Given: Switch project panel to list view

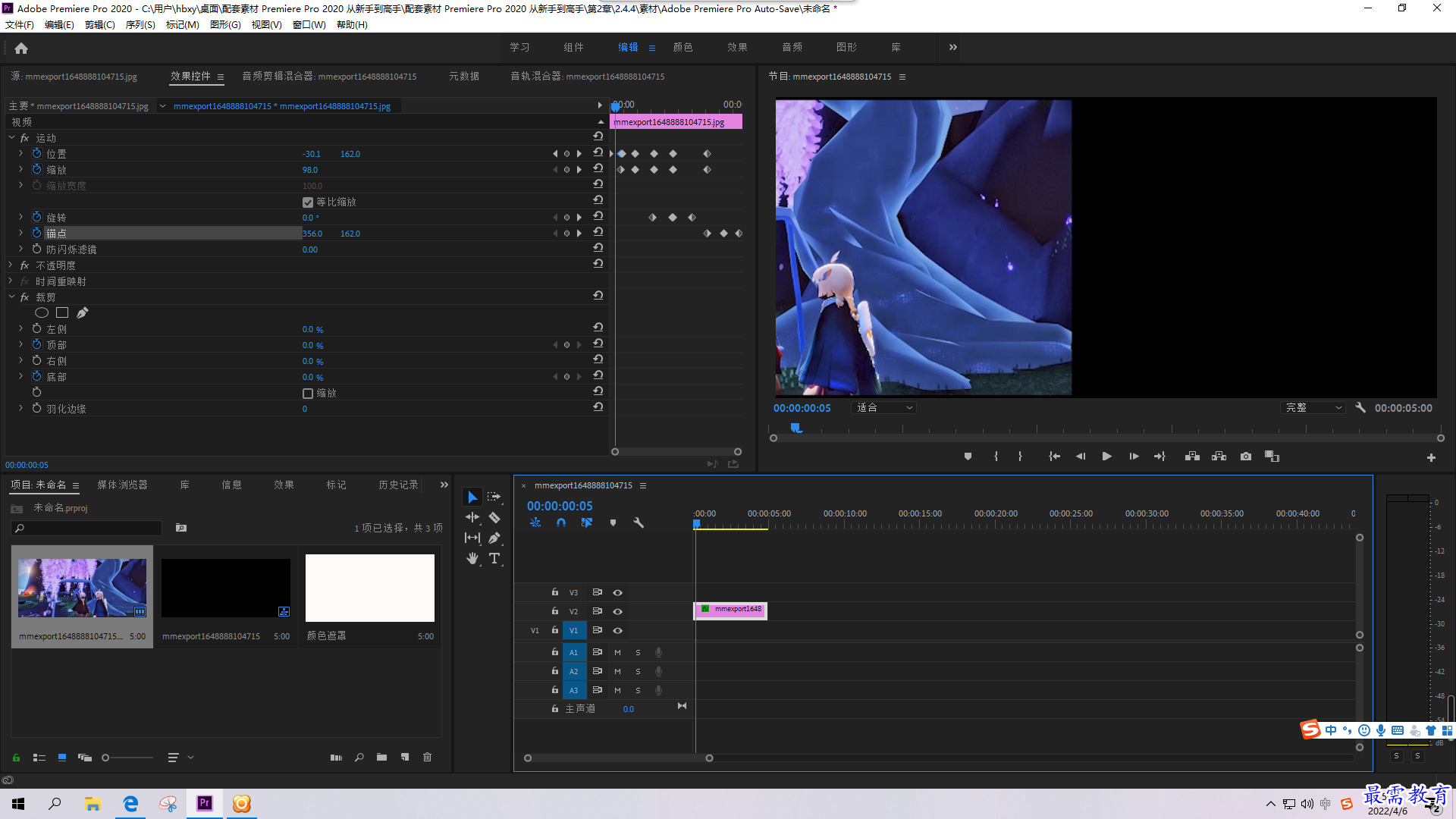Looking at the screenshot, I should pyautogui.click(x=39, y=757).
